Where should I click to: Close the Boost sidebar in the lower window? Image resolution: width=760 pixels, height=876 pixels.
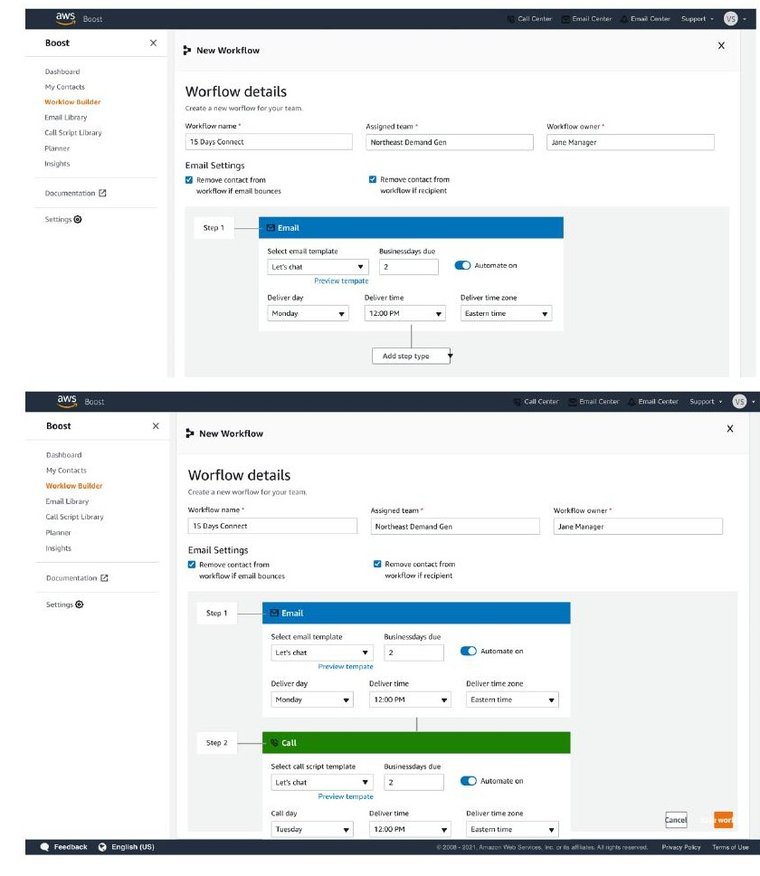click(155, 426)
